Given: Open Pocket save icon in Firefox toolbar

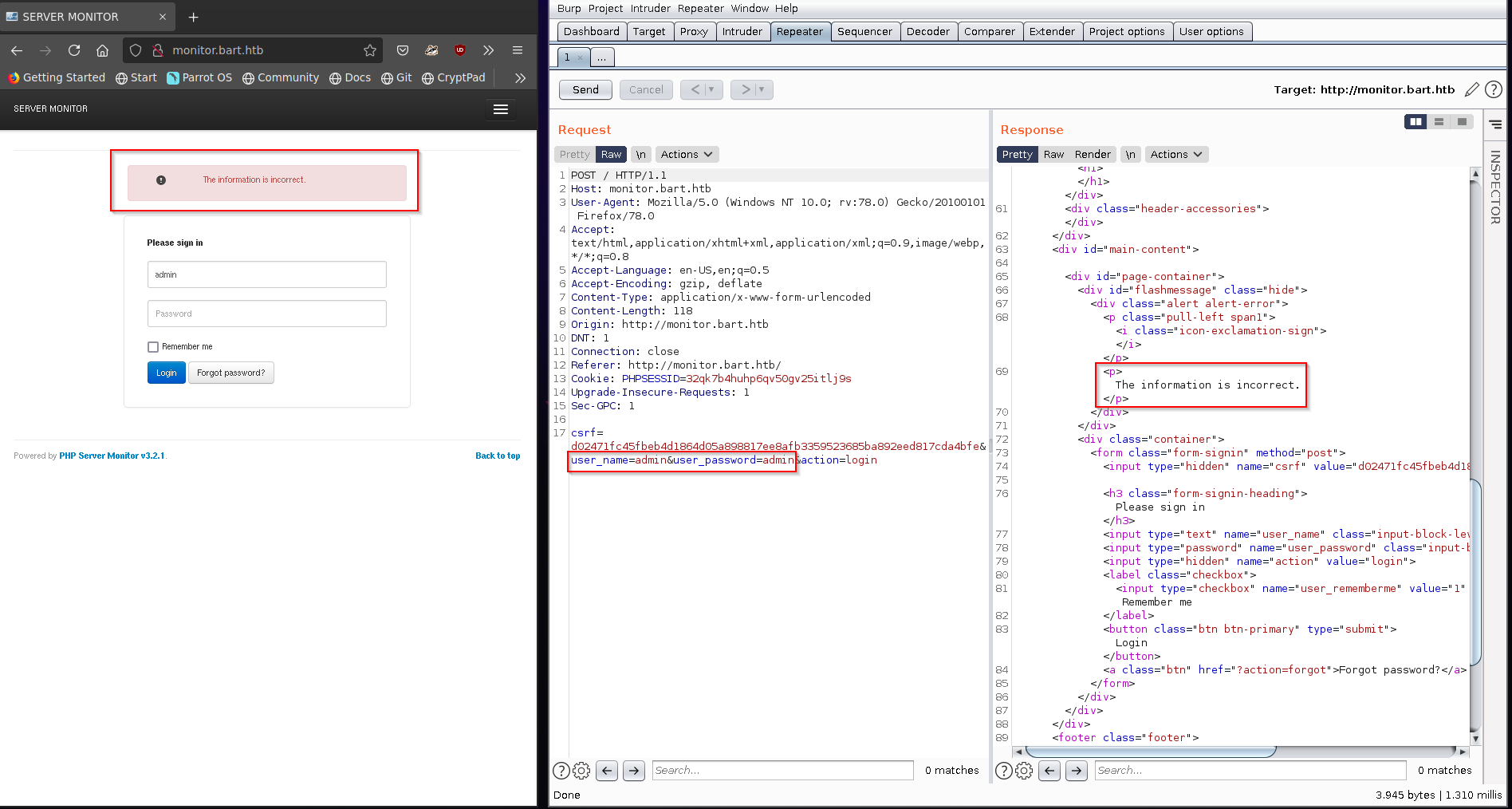Looking at the screenshot, I should (403, 50).
